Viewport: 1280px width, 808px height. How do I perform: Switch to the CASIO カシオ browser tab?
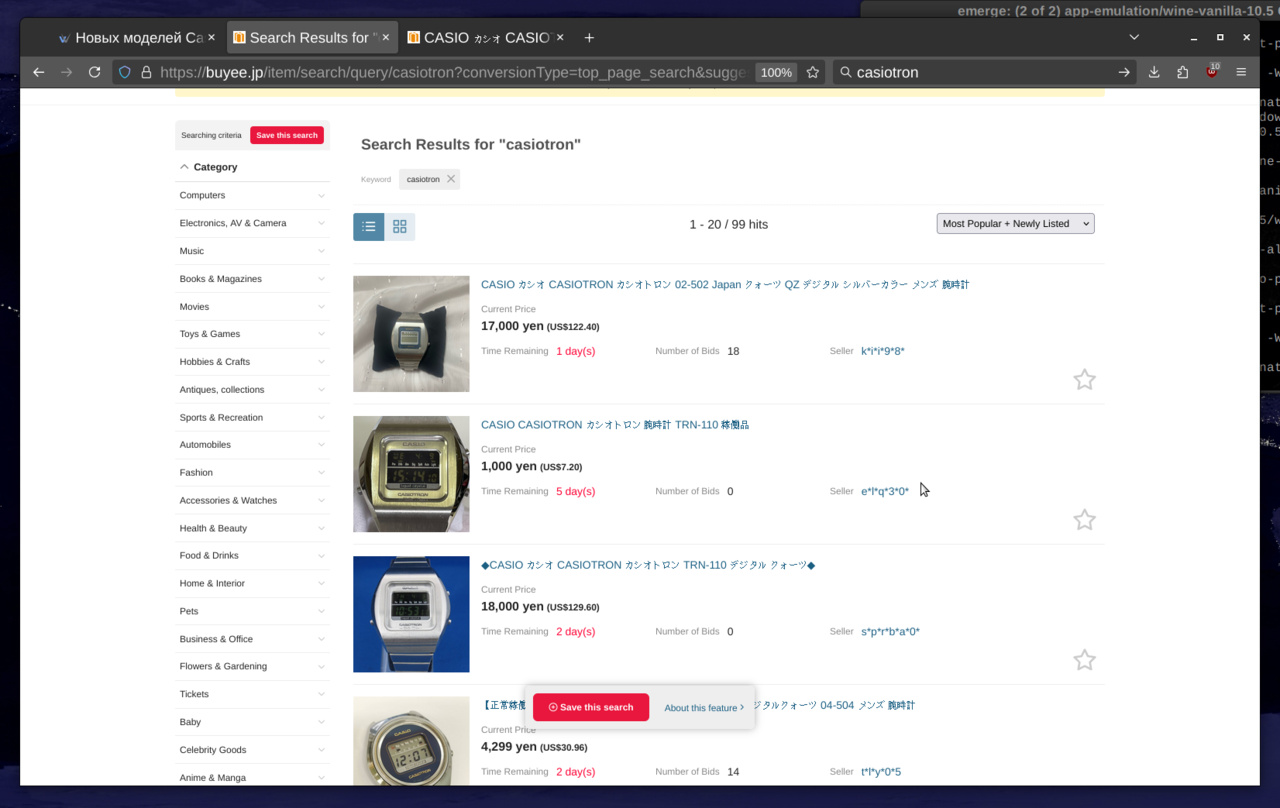click(478, 38)
